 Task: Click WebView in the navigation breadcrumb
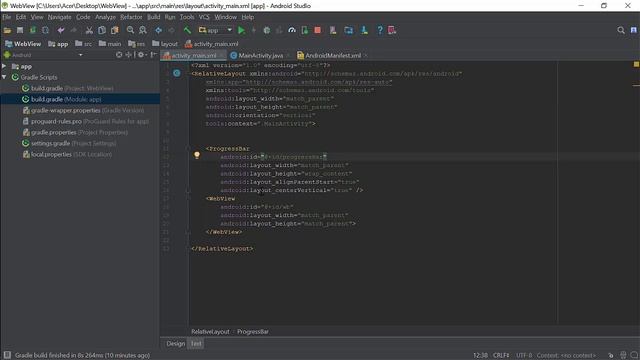coord(23,44)
